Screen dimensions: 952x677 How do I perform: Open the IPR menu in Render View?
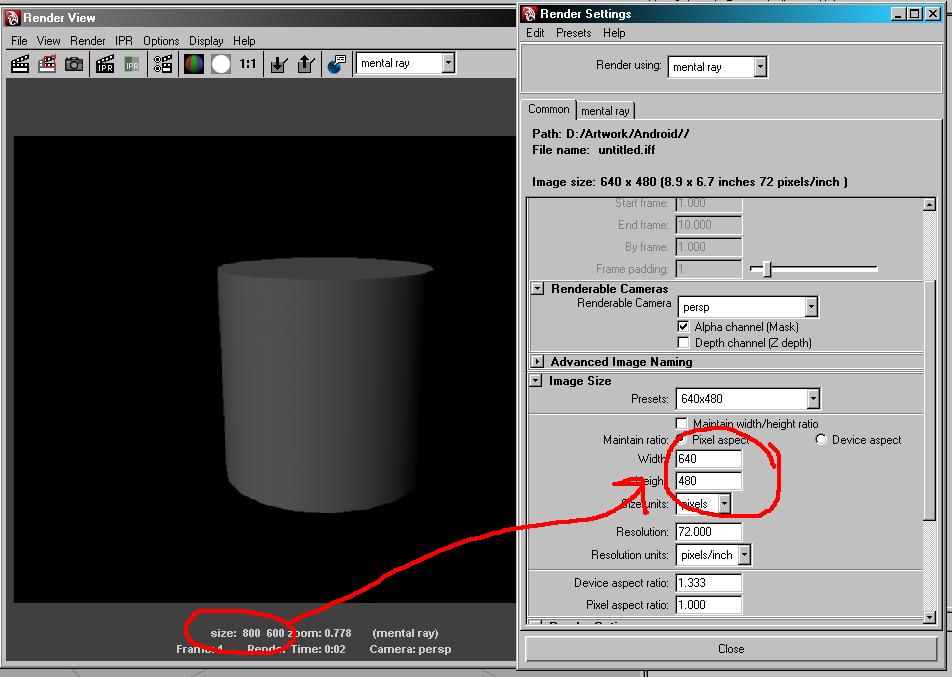point(124,41)
